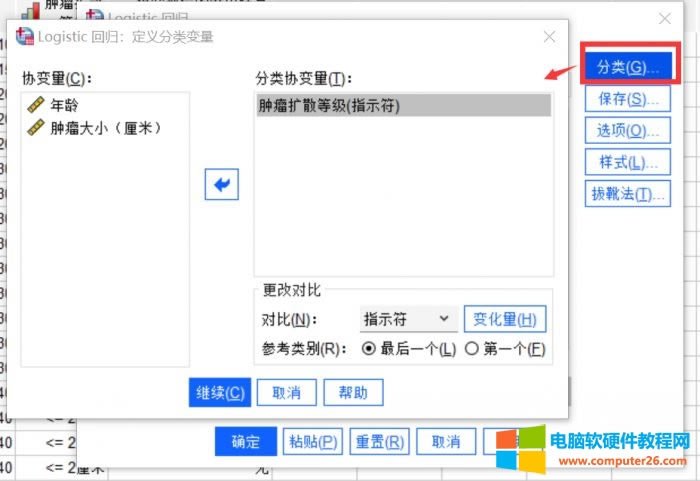Close the 定义分类变量 dialog

point(550,37)
